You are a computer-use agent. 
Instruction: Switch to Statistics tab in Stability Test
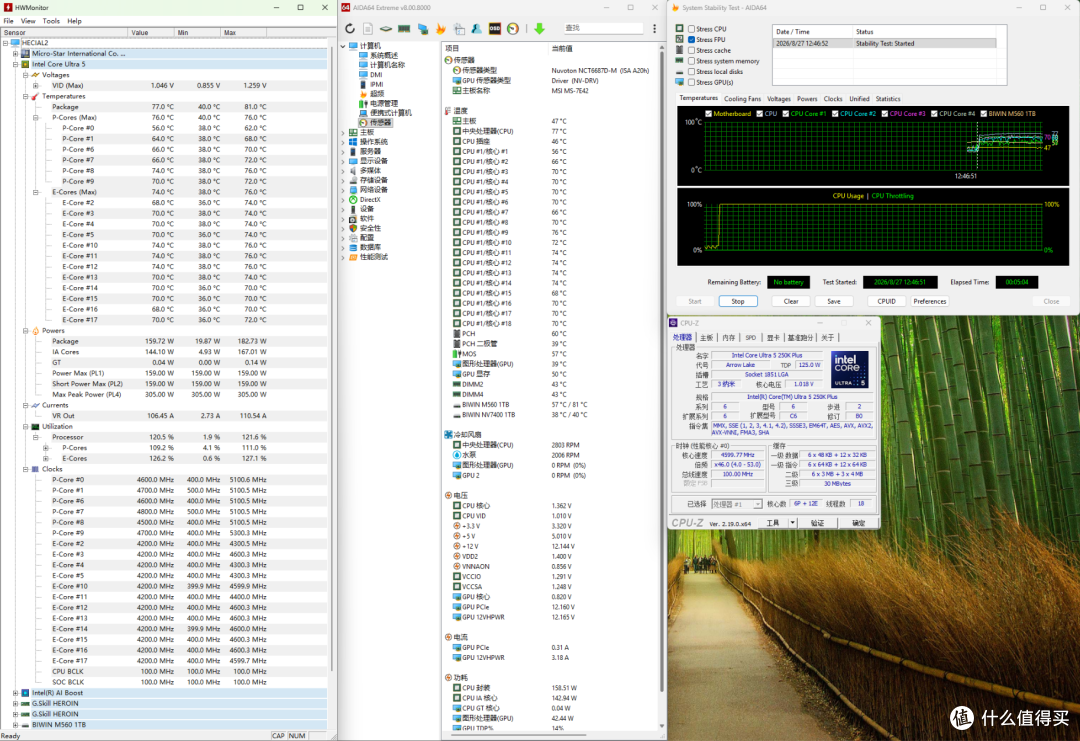click(x=888, y=99)
